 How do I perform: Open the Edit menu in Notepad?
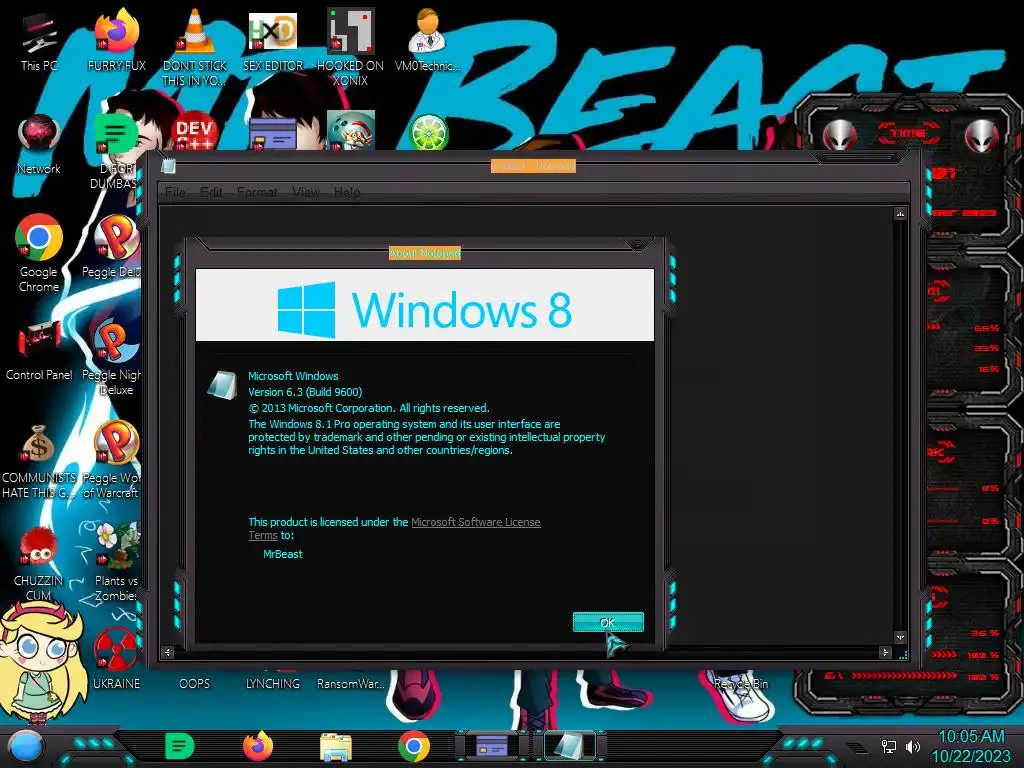tap(211, 192)
